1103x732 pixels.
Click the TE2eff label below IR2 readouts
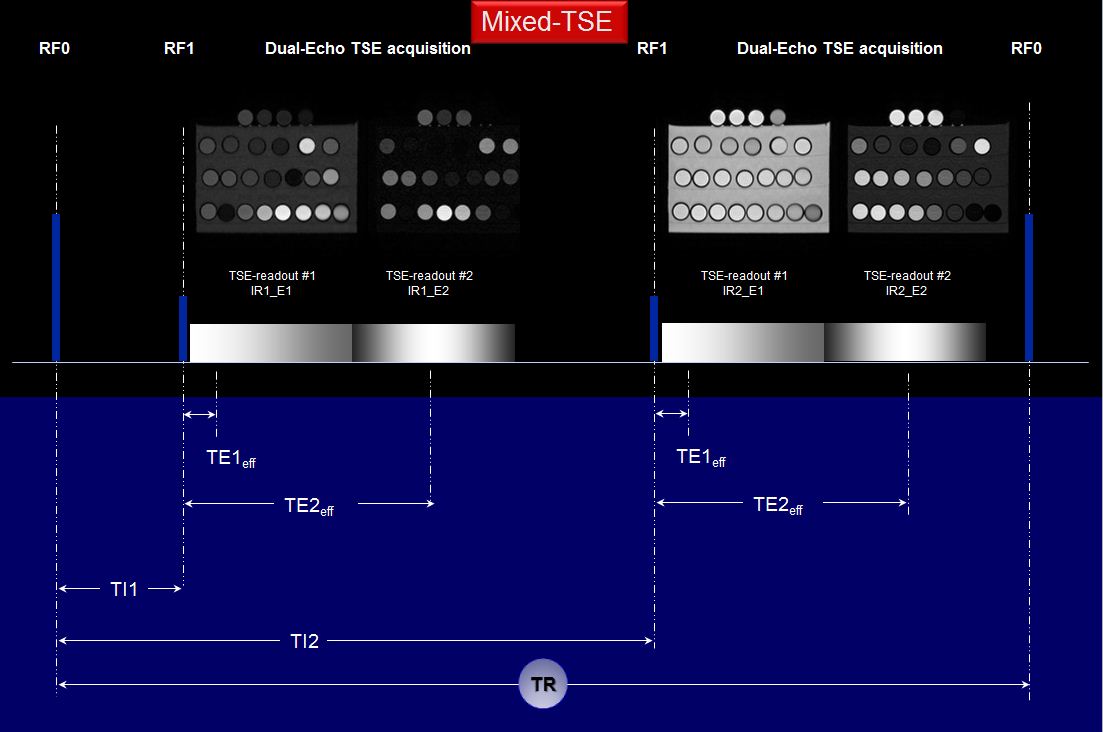point(777,505)
